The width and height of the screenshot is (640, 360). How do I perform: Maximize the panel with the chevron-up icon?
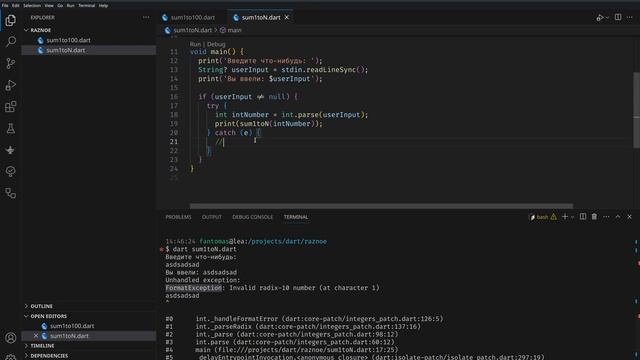618,217
